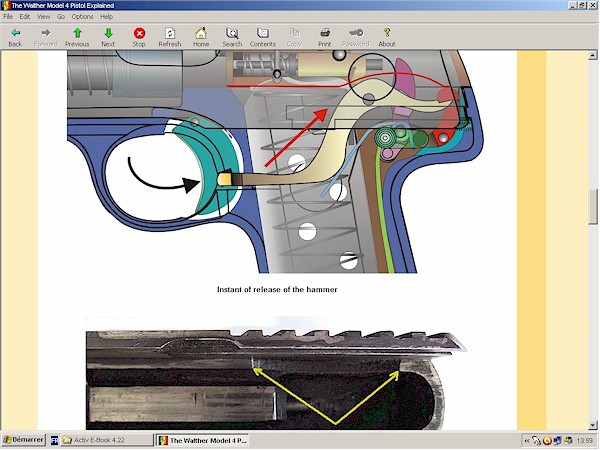Image resolution: width=600 pixels, height=450 pixels.
Task: Close the Walther Model 4 window
Action: [x=592, y=5]
